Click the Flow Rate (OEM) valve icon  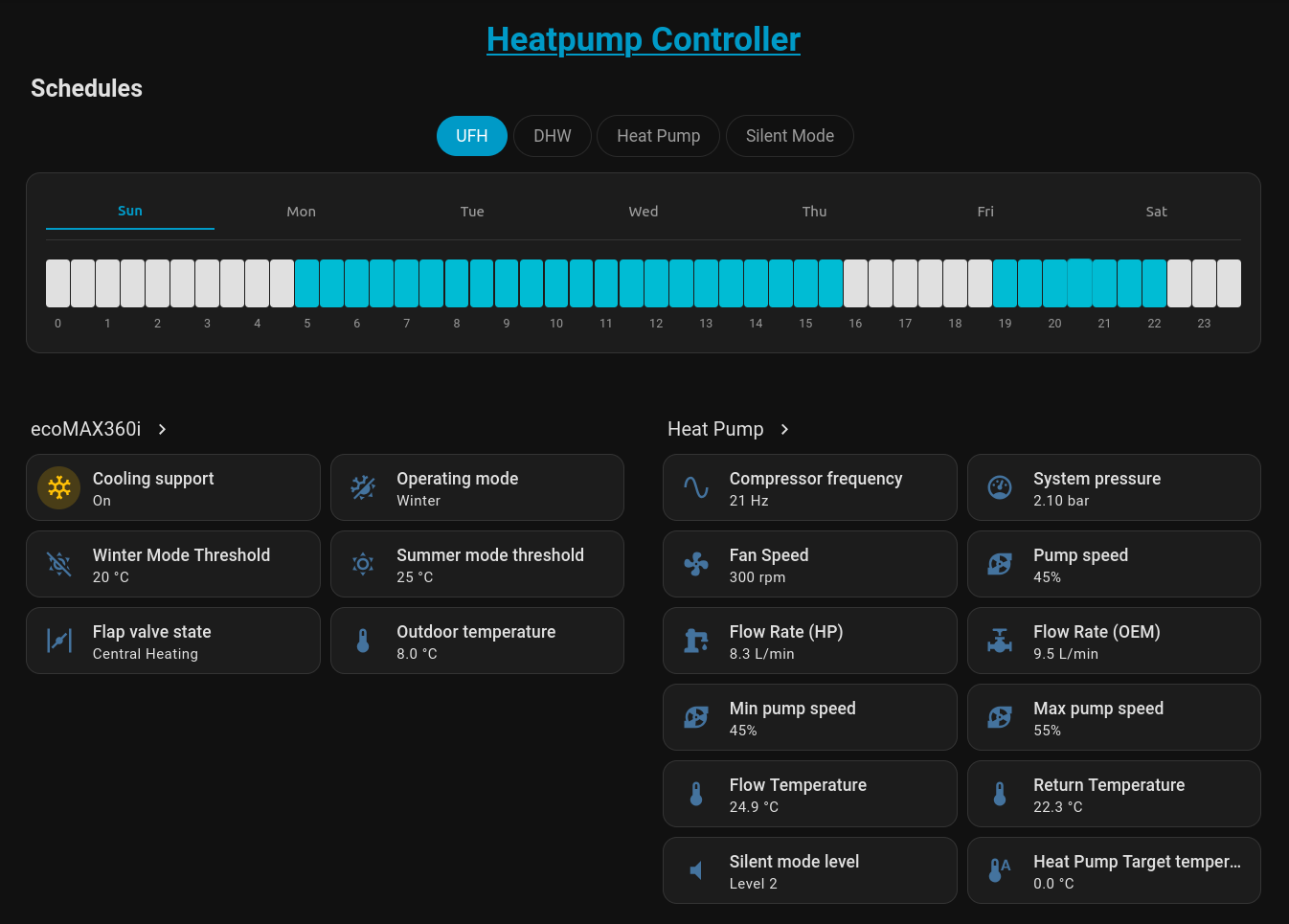coord(1000,641)
